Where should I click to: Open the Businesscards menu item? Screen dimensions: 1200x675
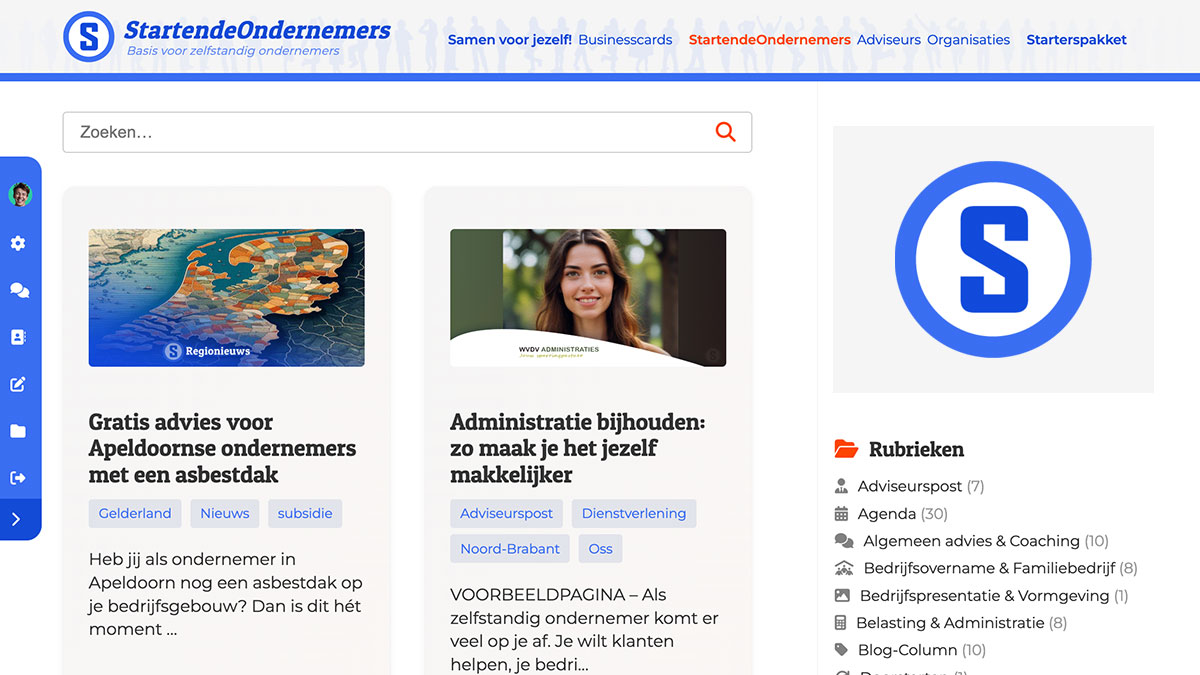click(625, 40)
